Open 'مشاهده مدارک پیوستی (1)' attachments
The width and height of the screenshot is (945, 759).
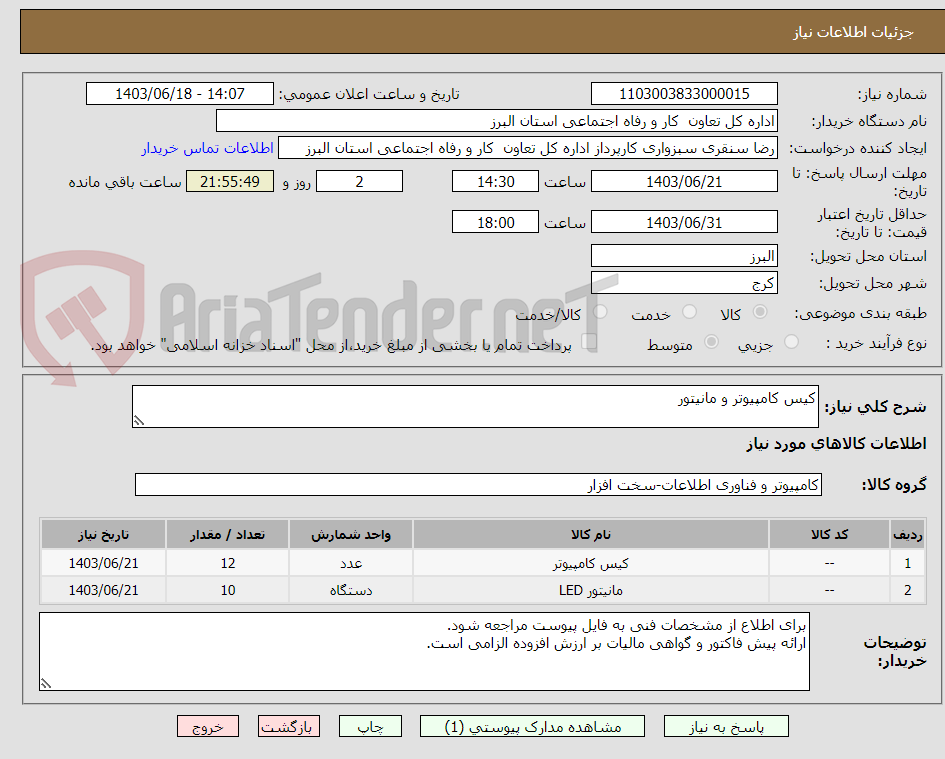click(x=532, y=726)
